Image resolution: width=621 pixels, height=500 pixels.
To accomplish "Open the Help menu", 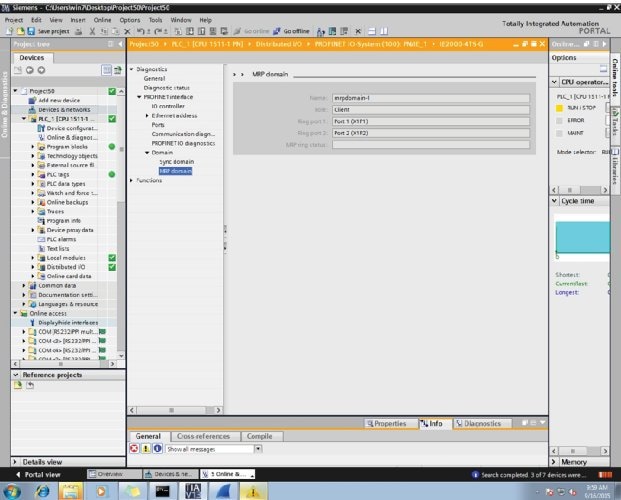I will click(205, 20).
